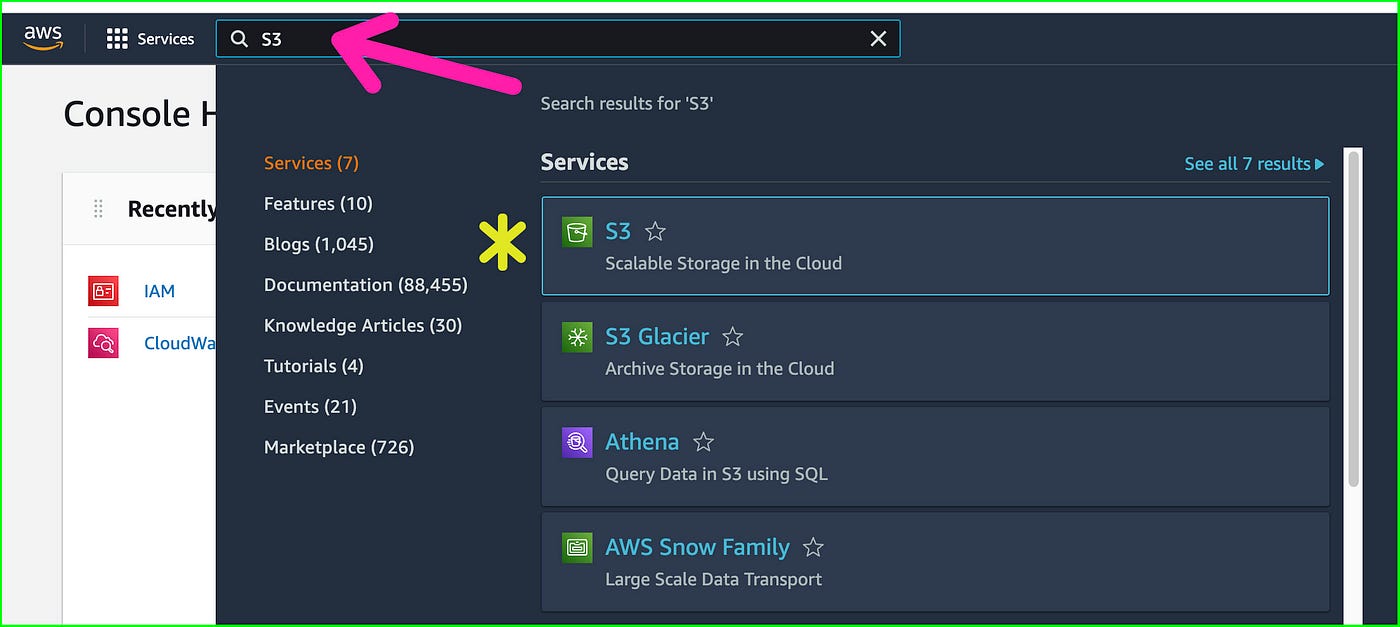
Task: Open IAM from recently visited icons
Action: (x=103, y=291)
